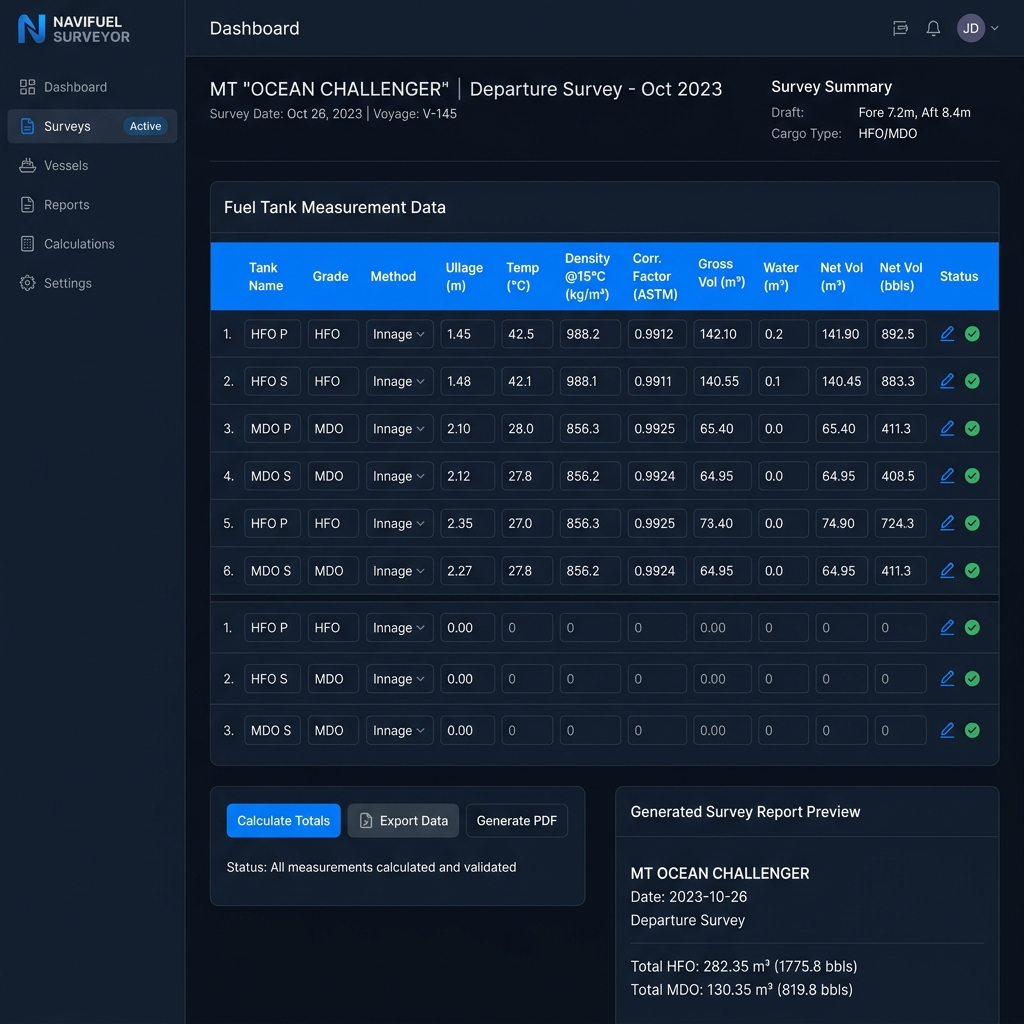Edit HFO S row with ullage 1.48

947,381
